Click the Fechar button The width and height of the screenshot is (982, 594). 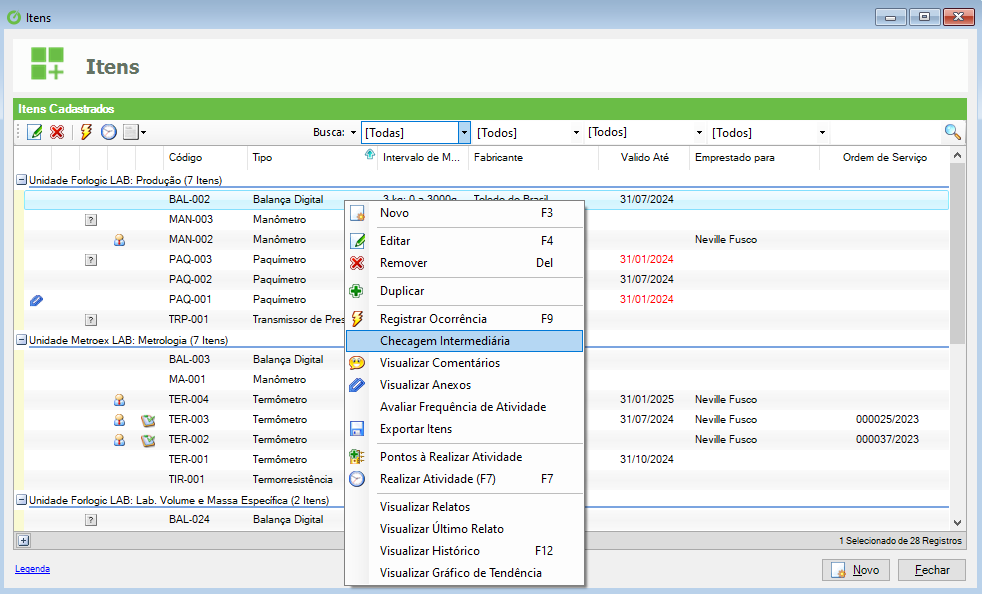tap(932, 570)
